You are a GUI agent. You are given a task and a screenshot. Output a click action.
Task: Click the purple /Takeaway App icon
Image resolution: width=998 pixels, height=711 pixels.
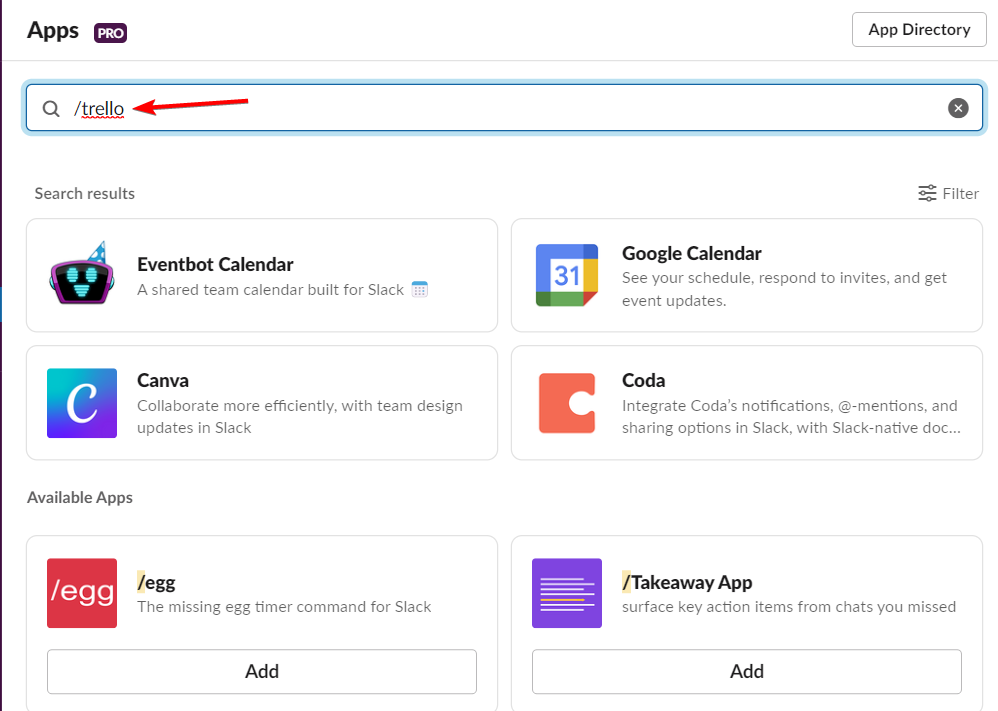pos(566,593)
